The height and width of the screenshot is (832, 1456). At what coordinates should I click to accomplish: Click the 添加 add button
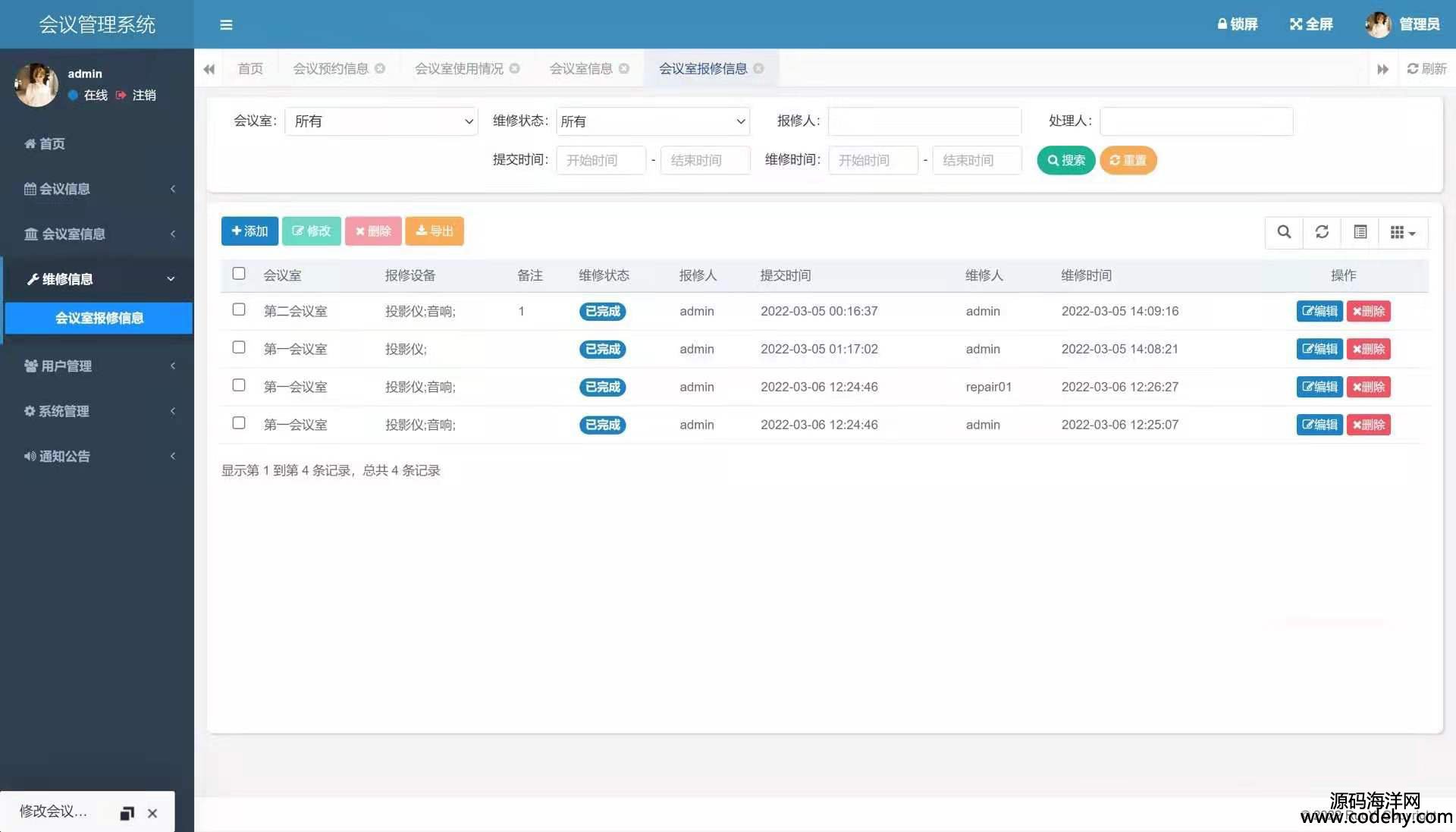249,231
